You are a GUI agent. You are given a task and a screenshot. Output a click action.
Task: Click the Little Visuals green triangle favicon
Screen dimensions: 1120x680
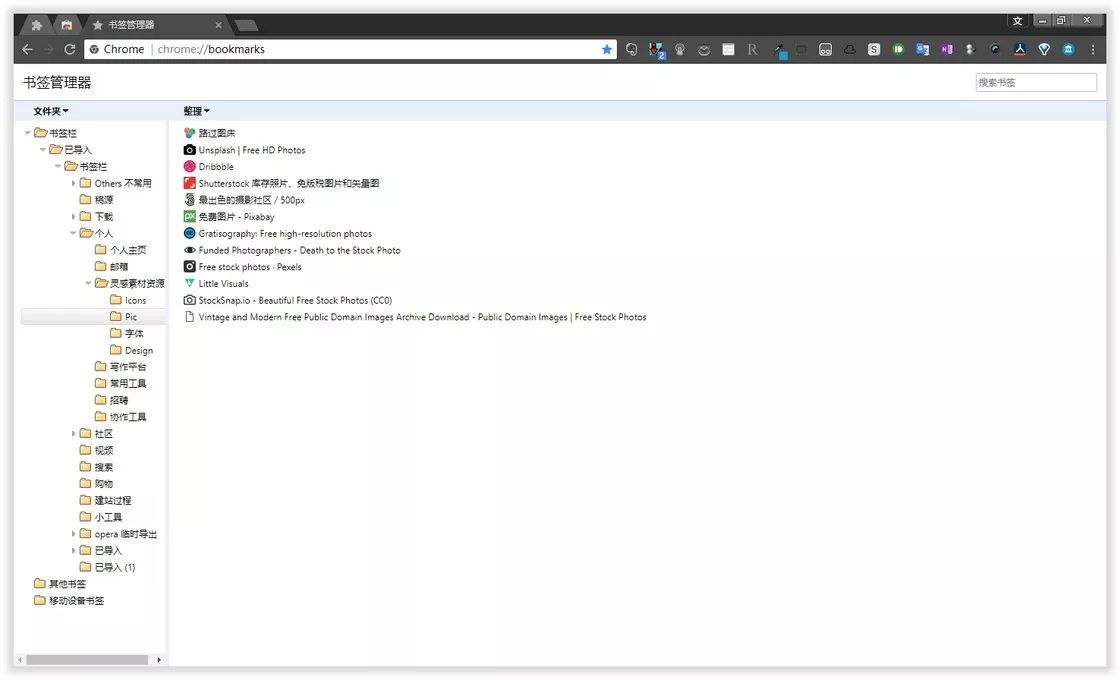[x=189, y=284]
